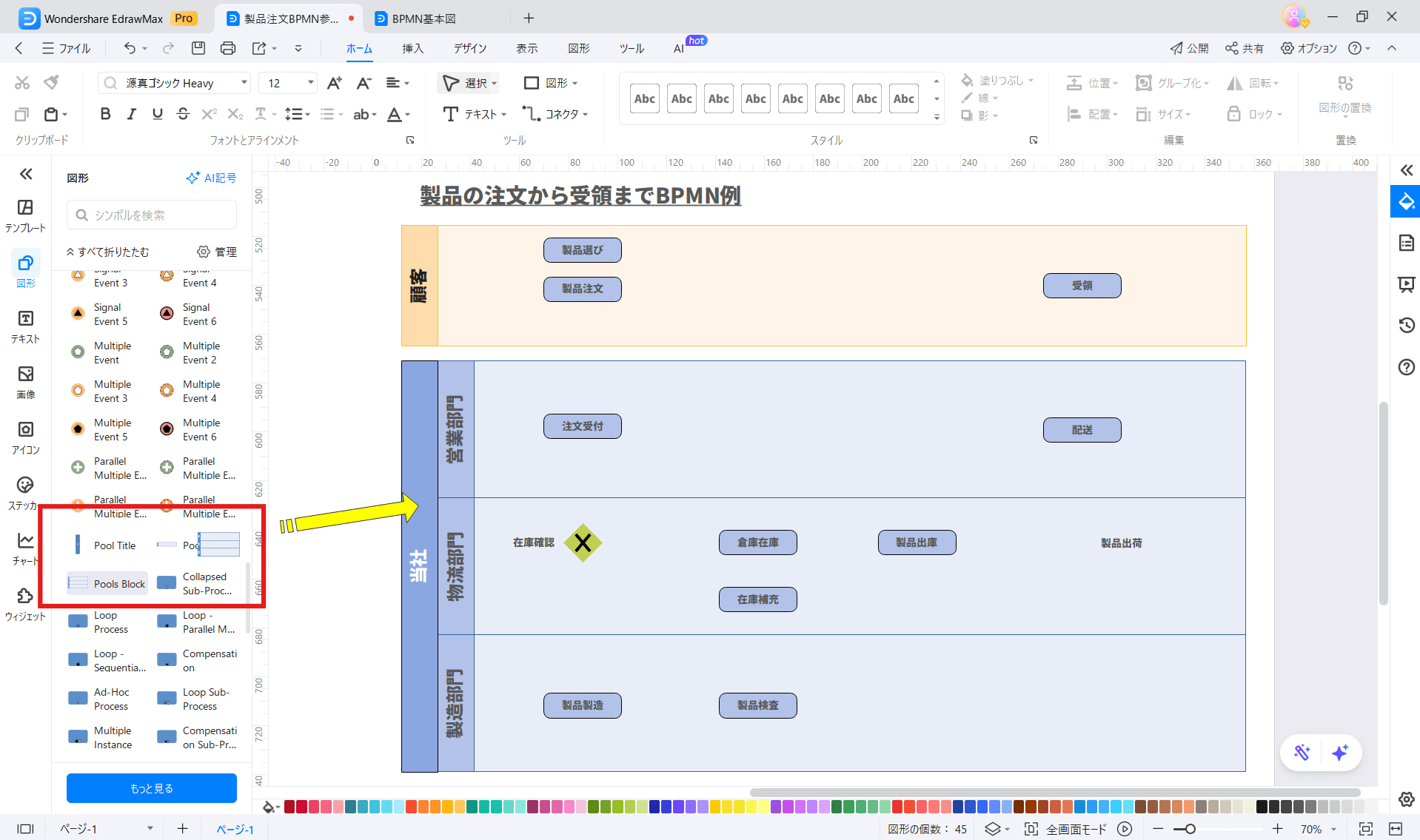Click the Undo arrow icon
This screenshot has width=1420, height=840.
click(x=130, y=48)
